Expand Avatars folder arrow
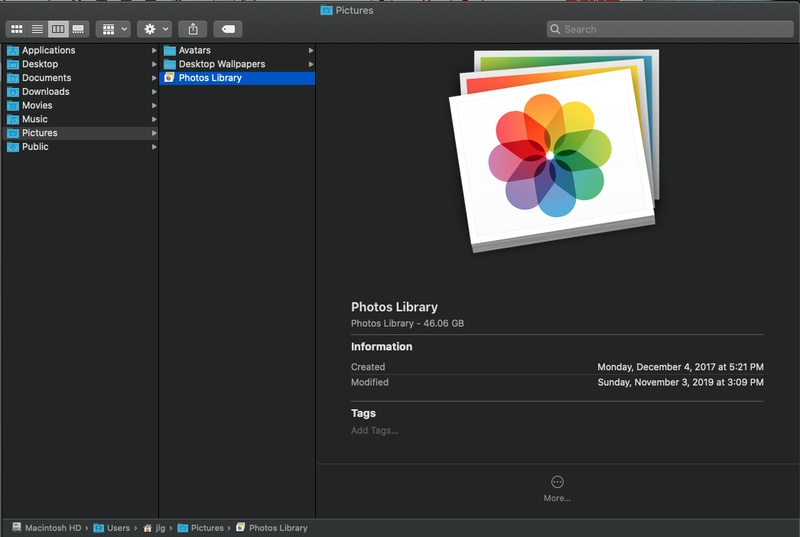The width and height of the screenshot is (800, 537). pos(311,50)
